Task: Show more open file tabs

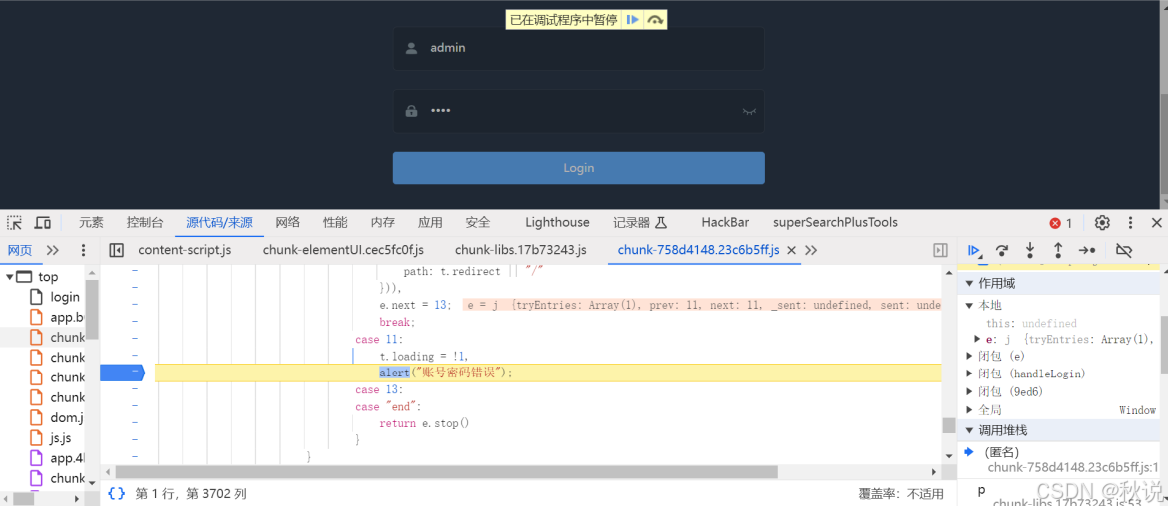Action: (811, 250)
